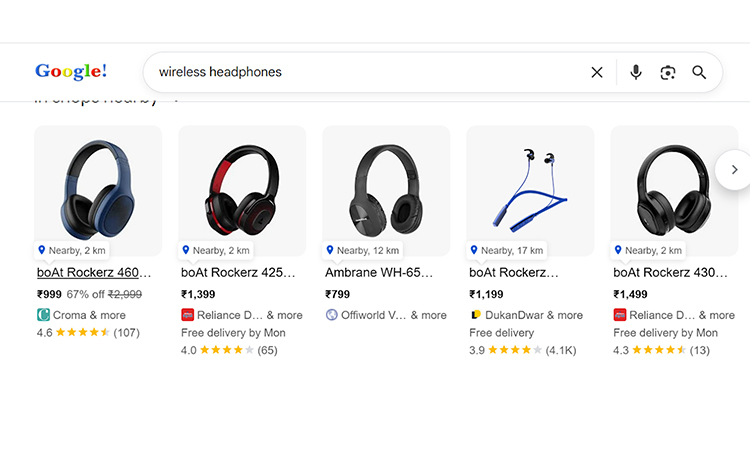Click the DukanDwar store icon
The width and height of the screenshot is (750, 450).
(476, 315)
